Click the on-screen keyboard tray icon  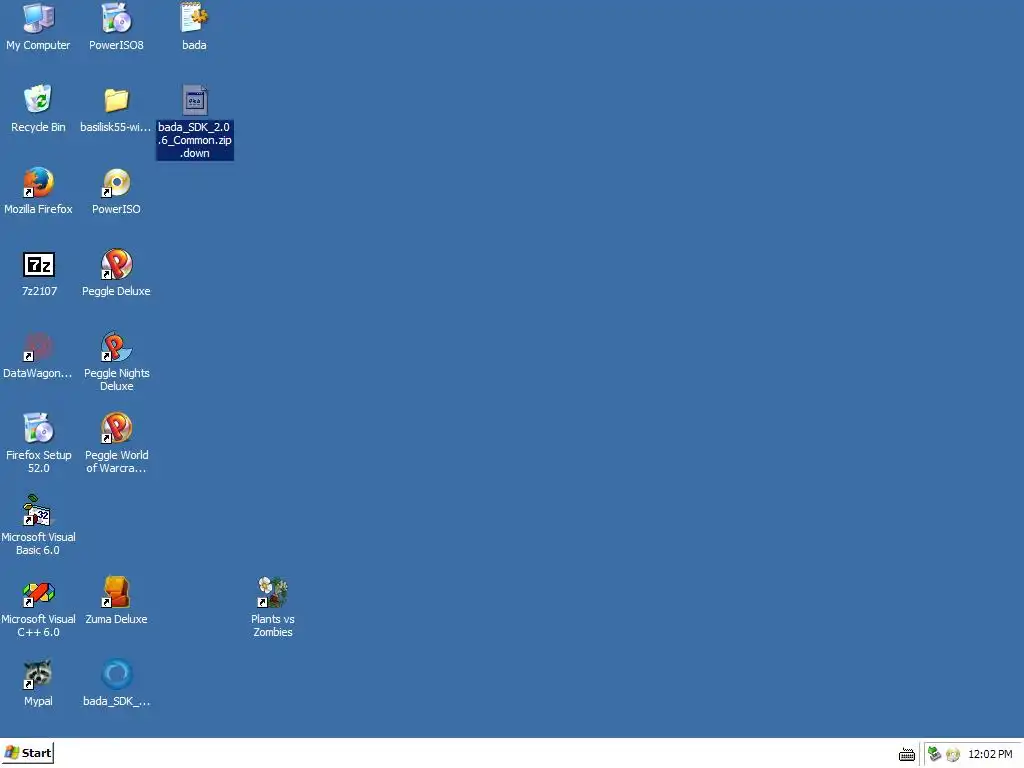click(x=906, y=754)
